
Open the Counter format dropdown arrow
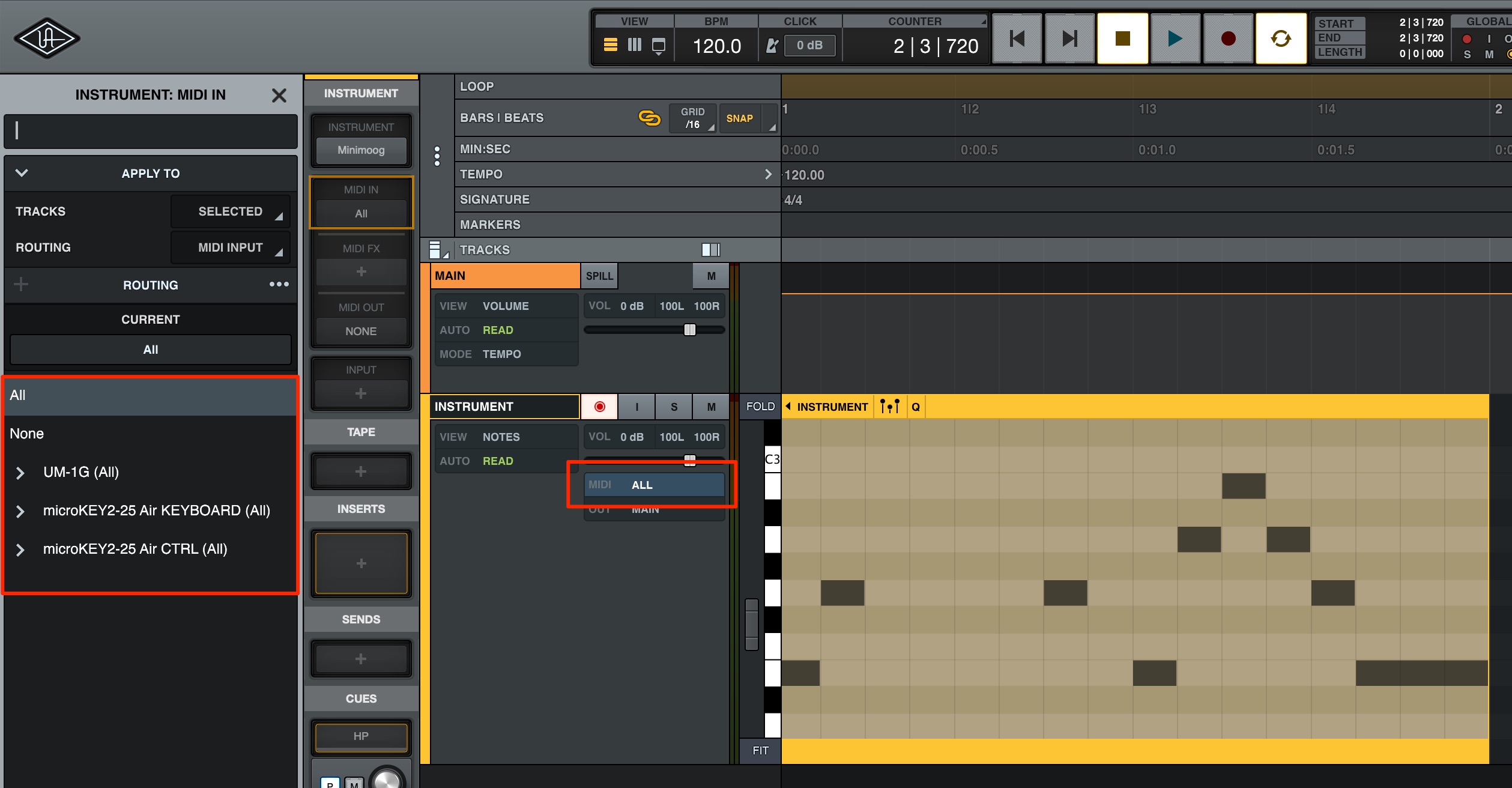point(984,22)
